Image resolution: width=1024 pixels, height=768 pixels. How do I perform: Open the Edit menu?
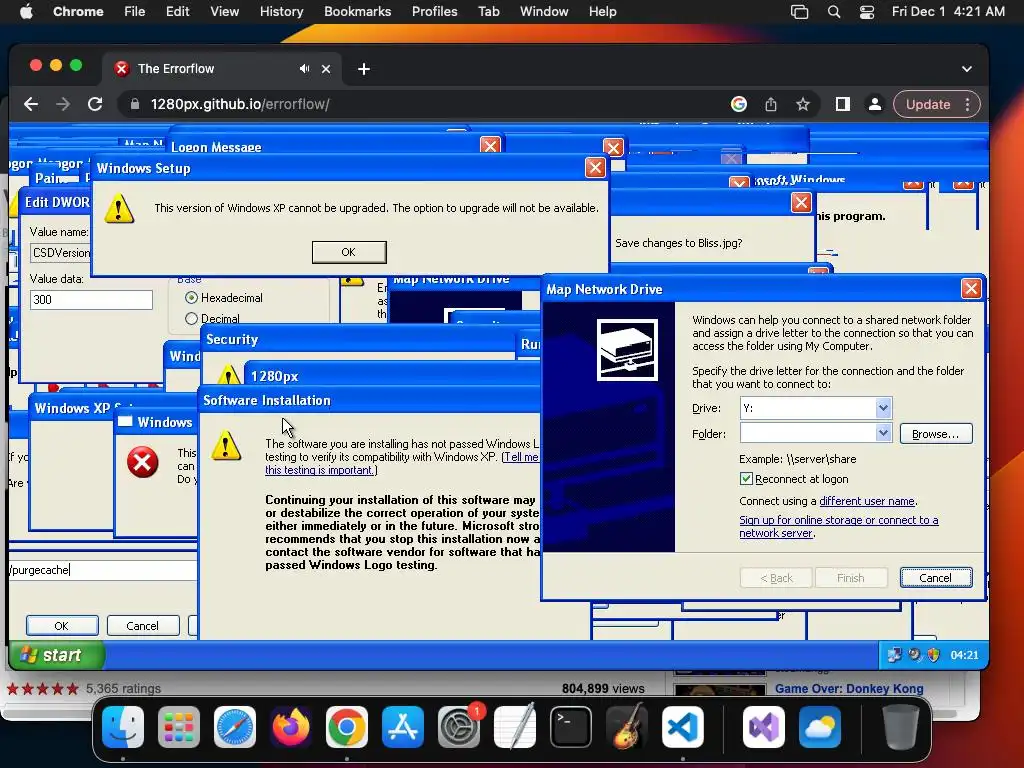click(177, 11)
